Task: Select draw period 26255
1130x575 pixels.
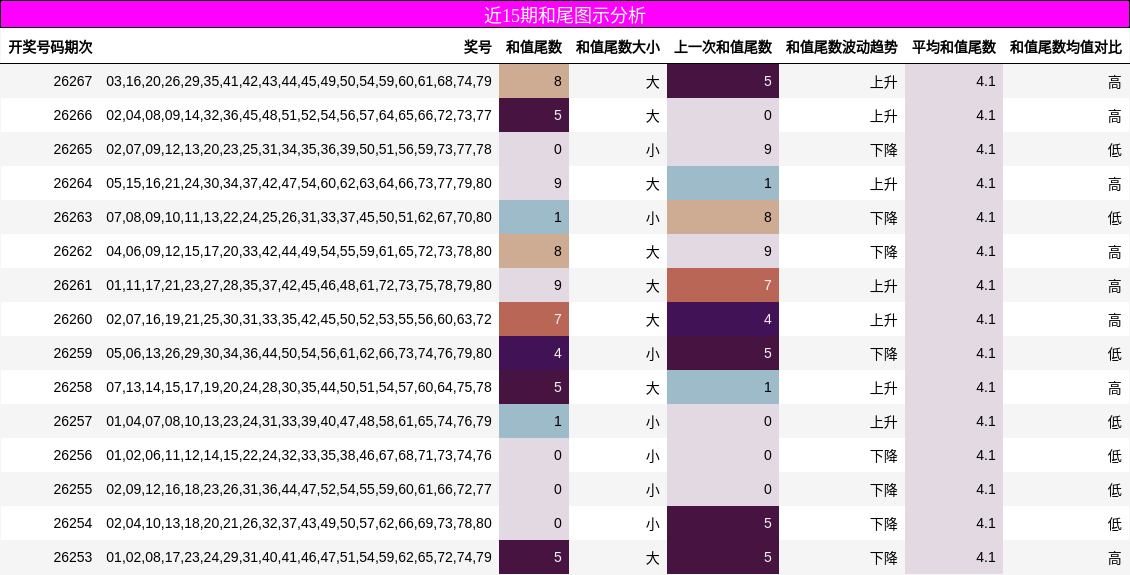Action: [x=73, y=489]
